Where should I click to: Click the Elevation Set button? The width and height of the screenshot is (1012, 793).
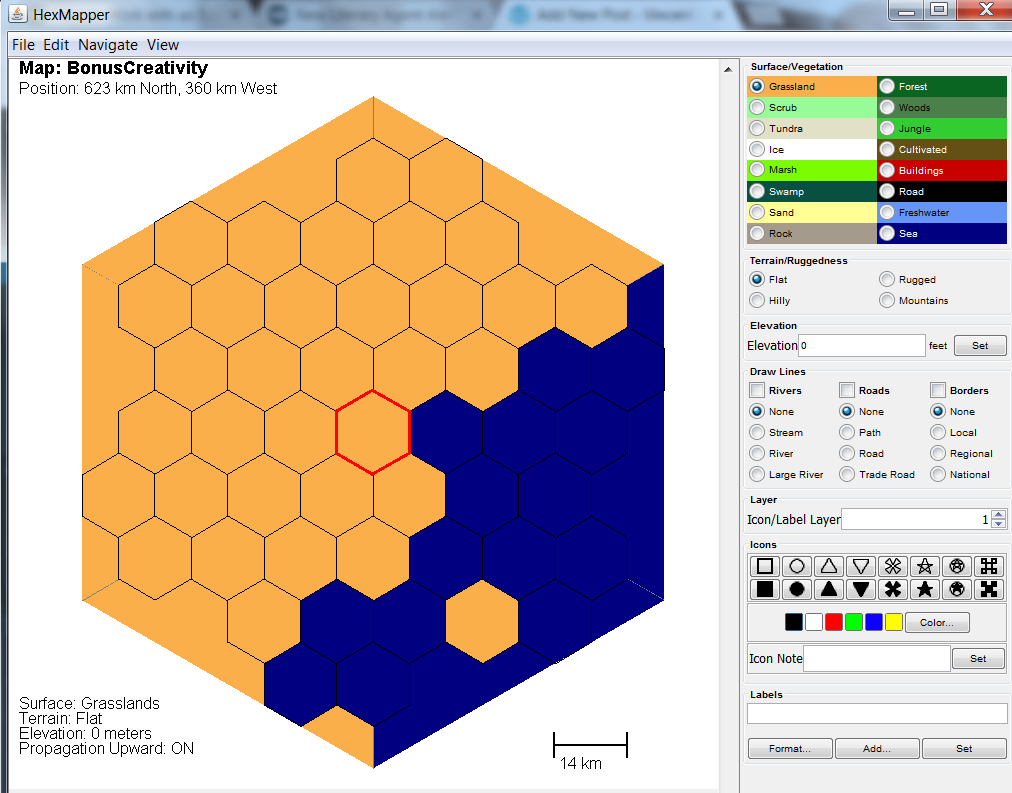pos(980,346)
